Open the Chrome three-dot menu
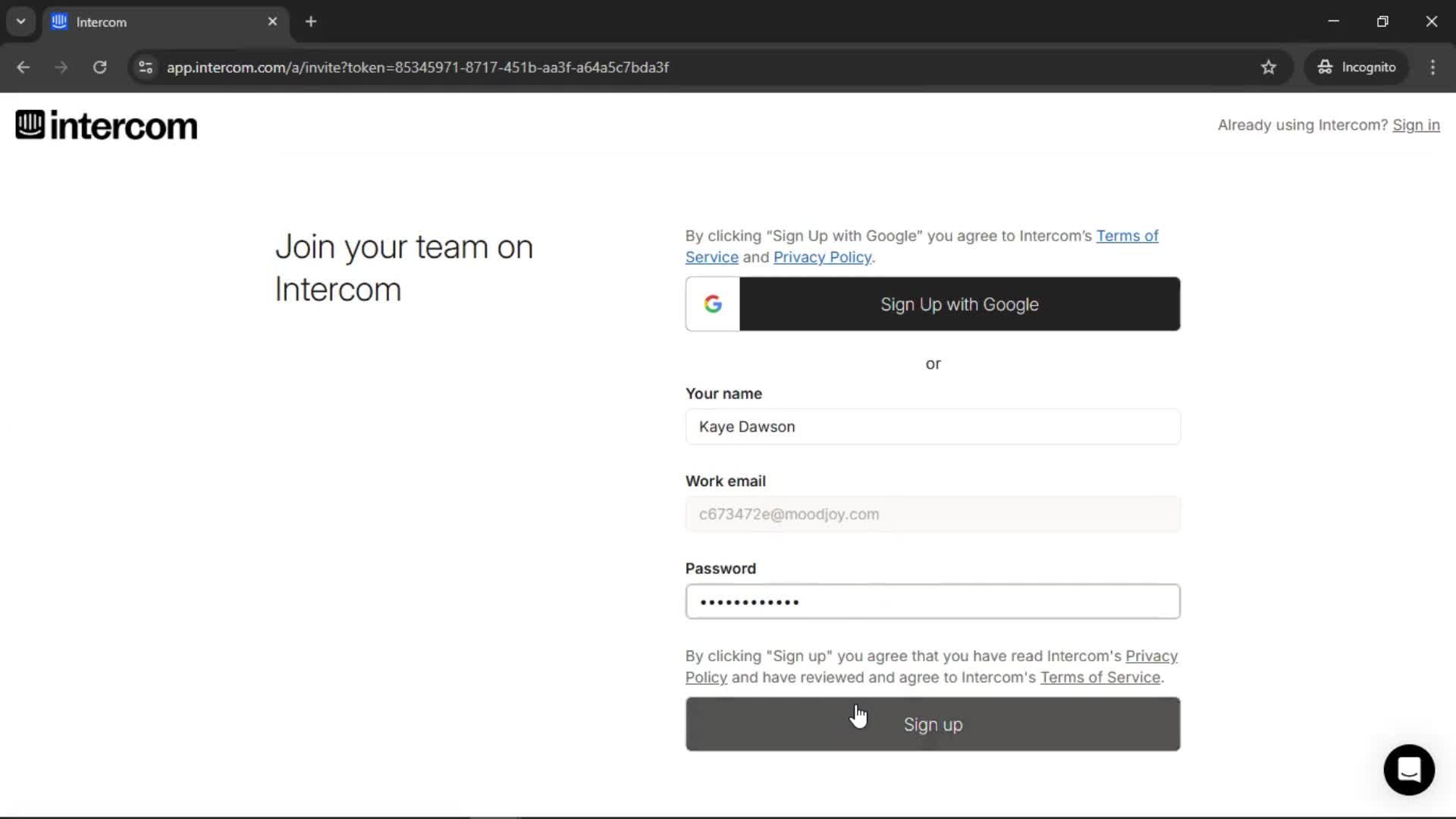Image resolution: width=1456 pixels, height=819 pixels. pos(1432,67)
